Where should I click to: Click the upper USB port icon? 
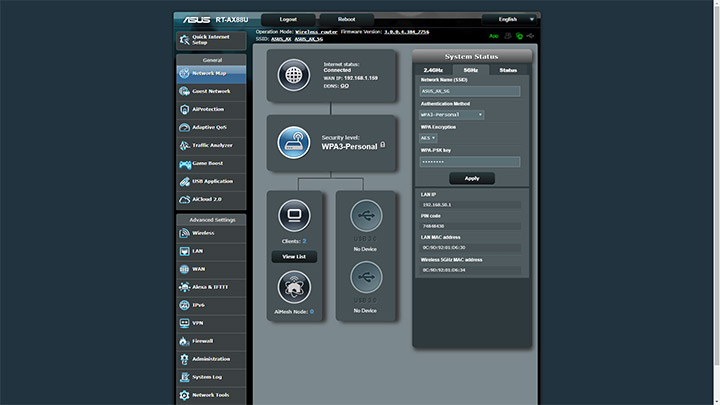click(x=366, y=215)
